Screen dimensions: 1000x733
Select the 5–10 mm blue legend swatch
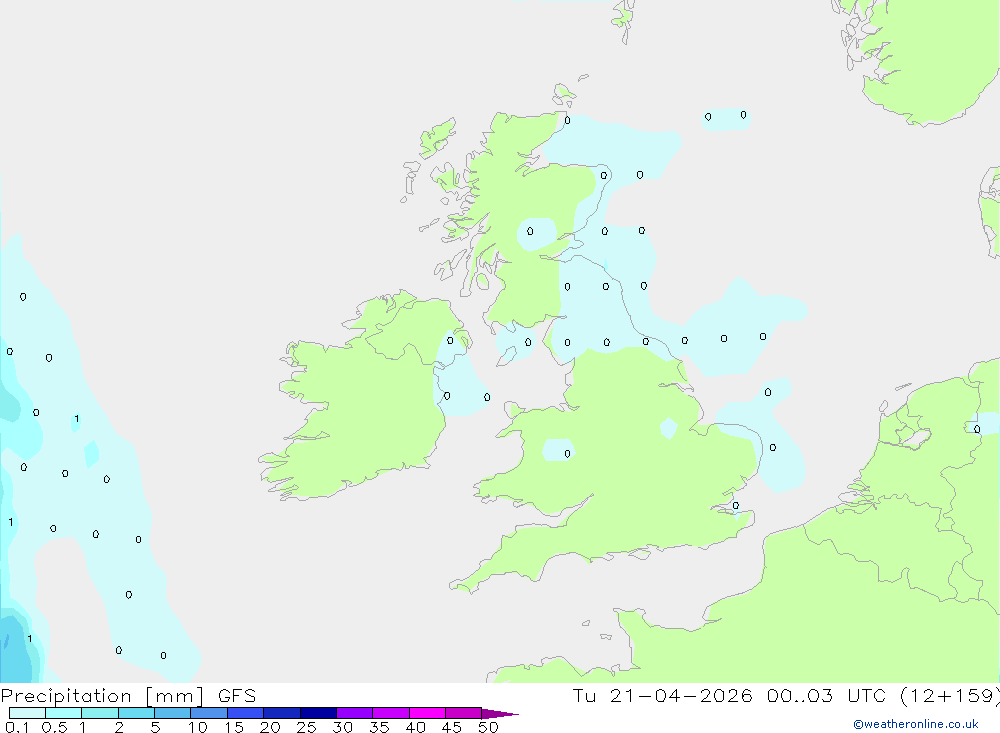[172, 713]
